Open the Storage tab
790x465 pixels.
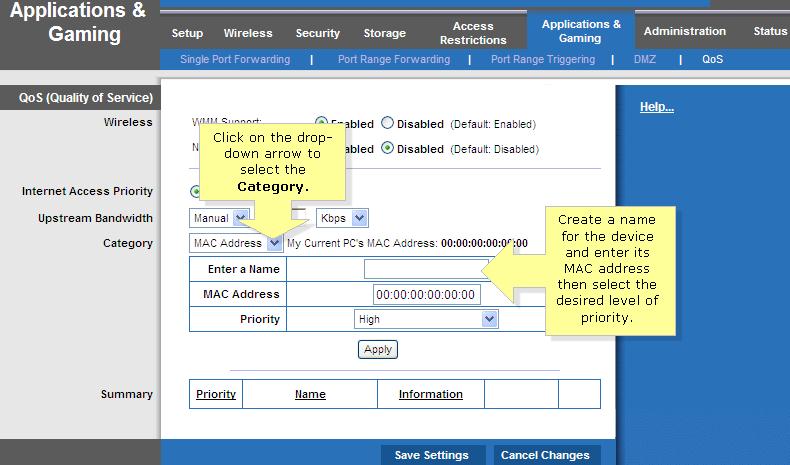coord(385,33)
